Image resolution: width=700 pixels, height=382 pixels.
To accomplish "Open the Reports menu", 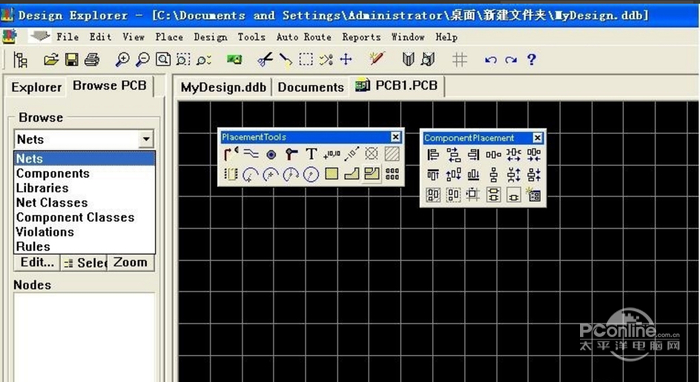I will tap(361, 37).
